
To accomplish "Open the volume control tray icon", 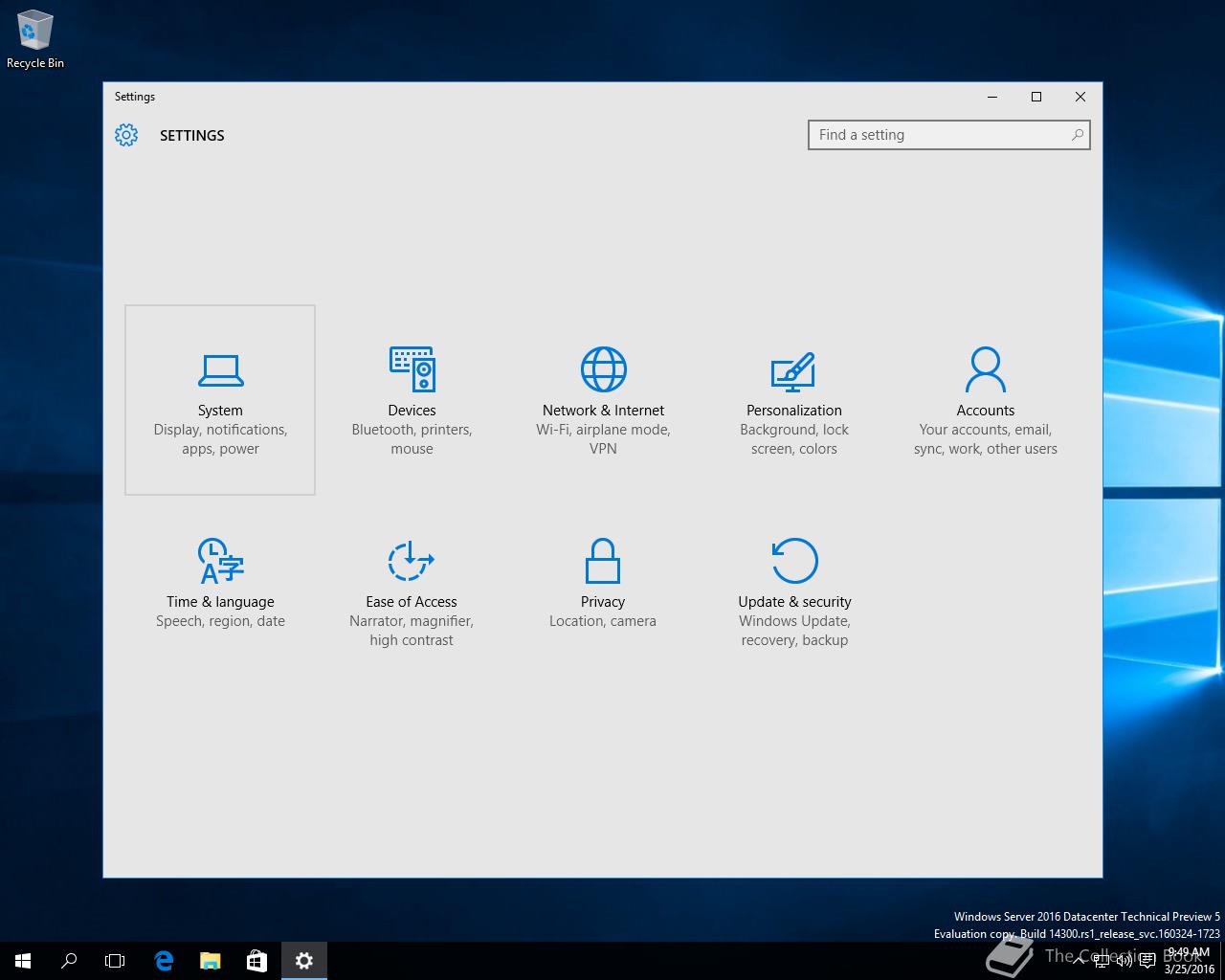I will coord(1125,961).
